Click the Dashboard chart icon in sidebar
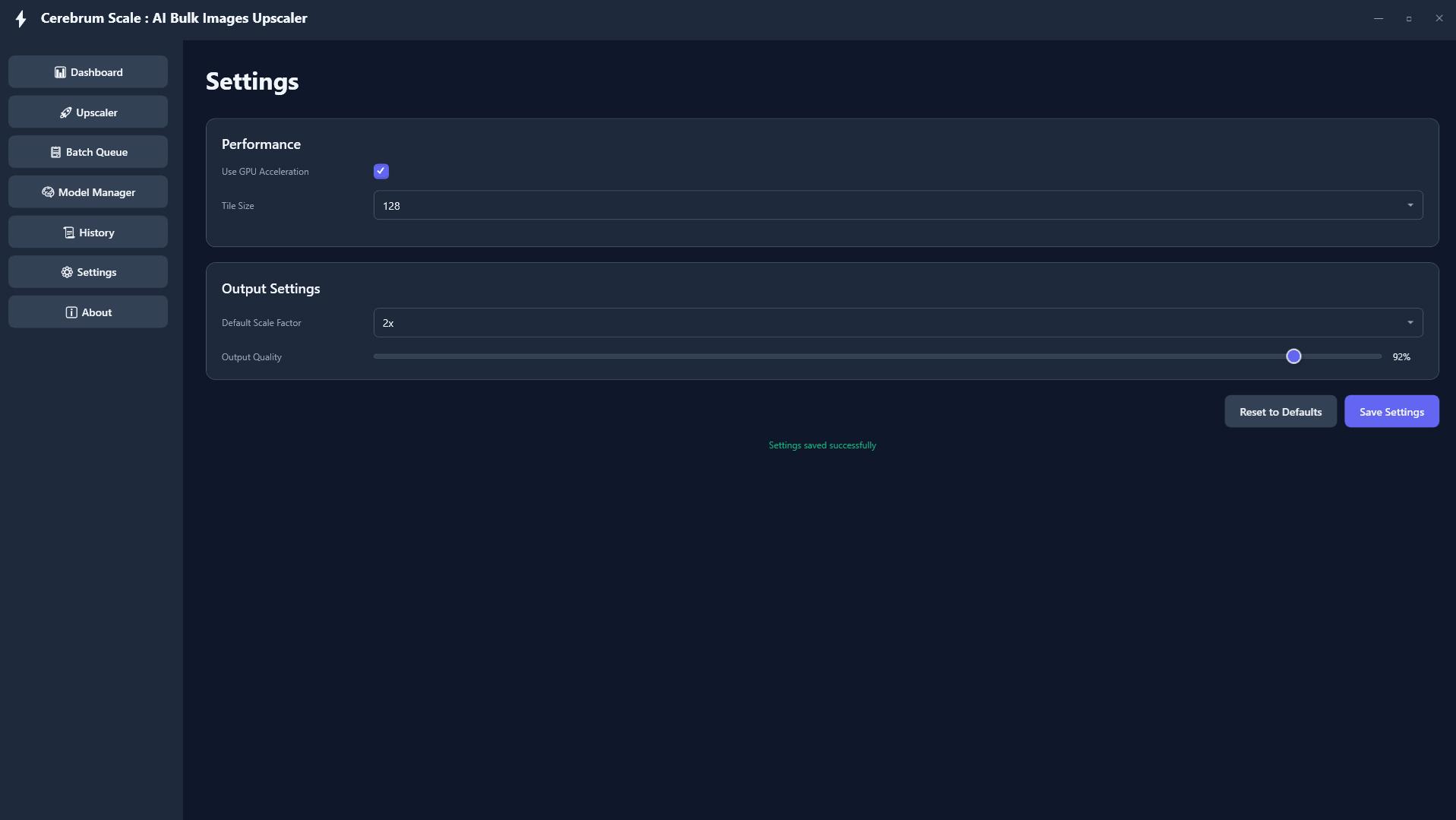This screenshot has width=1456, height=820. point(60,72)
